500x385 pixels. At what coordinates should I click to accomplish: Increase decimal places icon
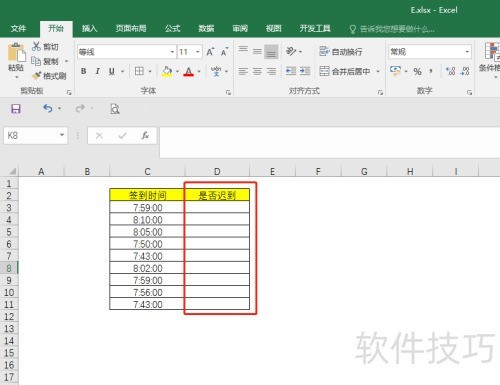pyautogui.click(x=450, y=71)
